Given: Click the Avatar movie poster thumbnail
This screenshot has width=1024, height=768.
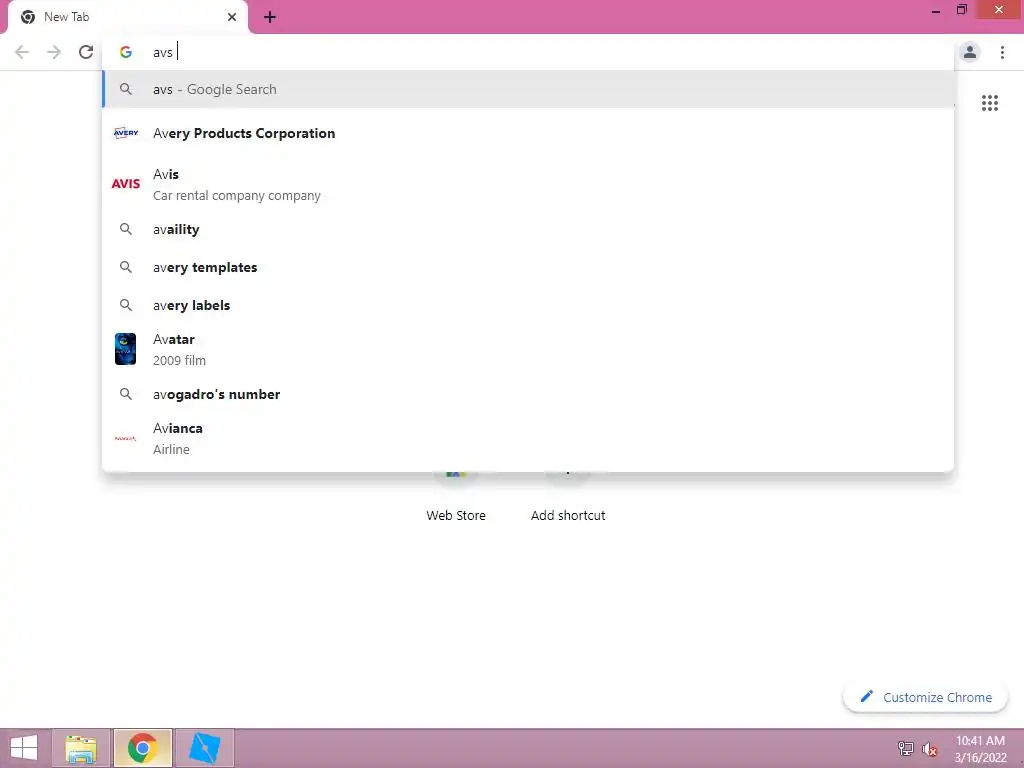Looking at the screenshot, I should 125,349.
